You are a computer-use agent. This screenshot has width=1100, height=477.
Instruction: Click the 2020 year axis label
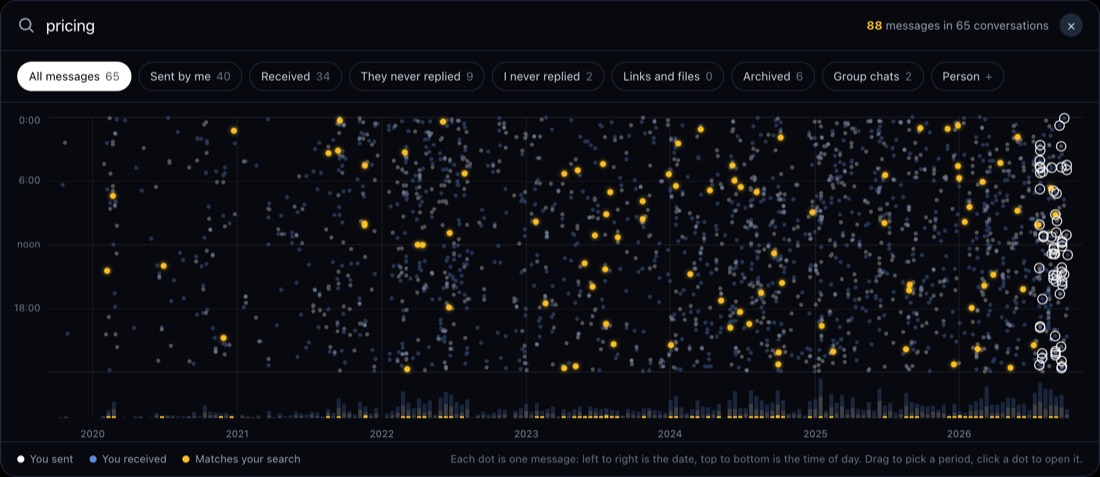pyautogui.click(x=93, y=434)
